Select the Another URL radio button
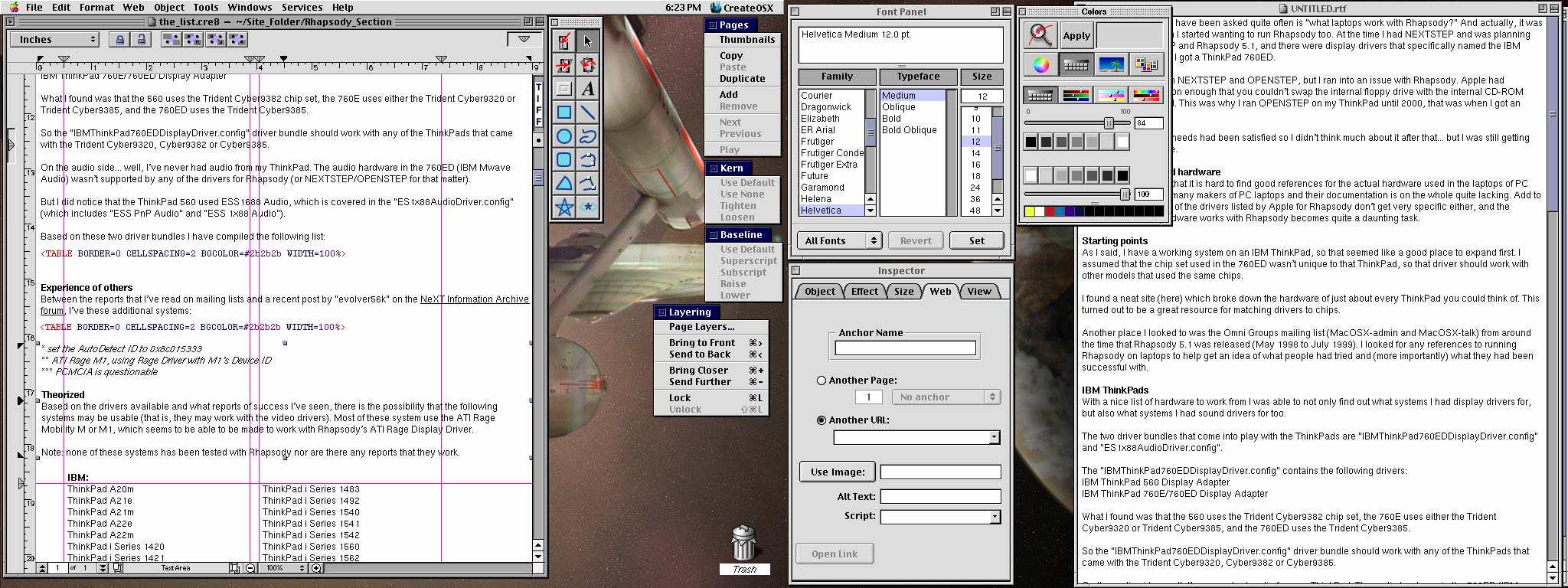The image size is (1568, 588). coord(822,420)
